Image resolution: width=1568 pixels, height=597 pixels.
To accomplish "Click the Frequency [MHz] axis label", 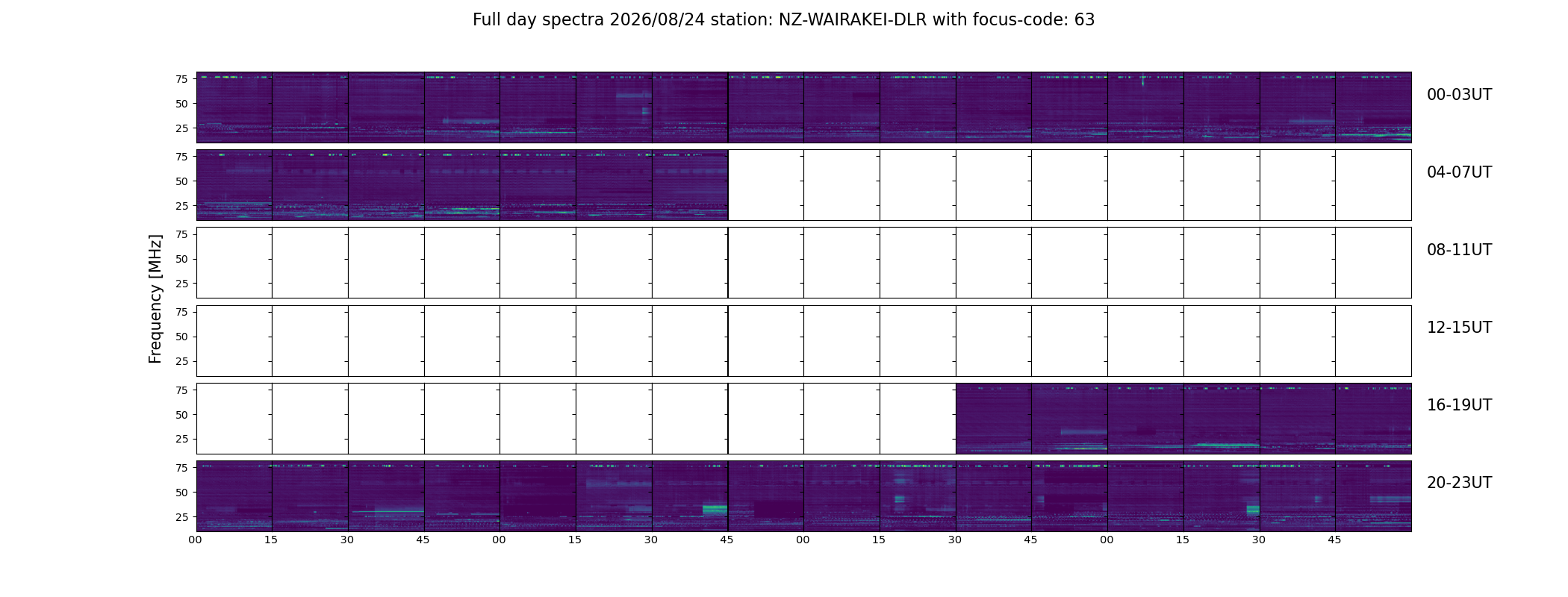I will tap(155, 298).
